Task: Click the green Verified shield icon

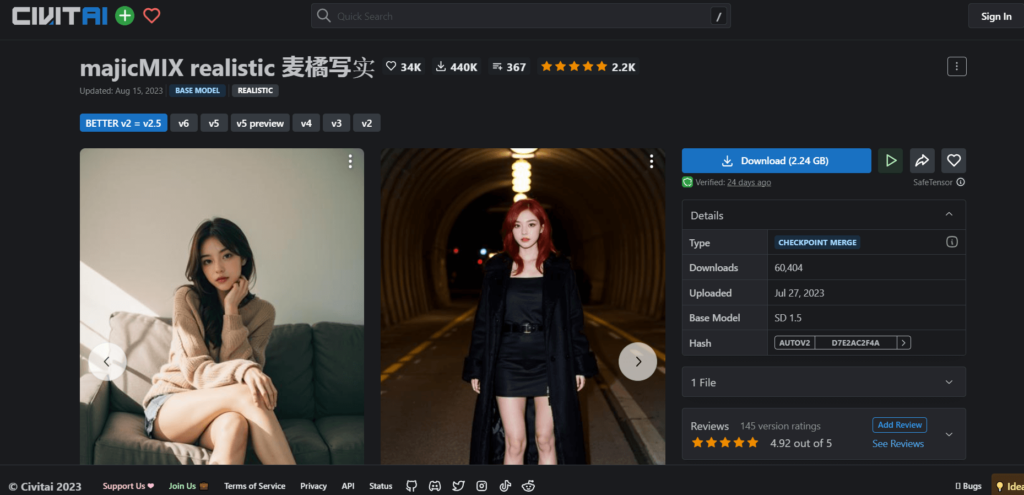Action: [687, 182]
